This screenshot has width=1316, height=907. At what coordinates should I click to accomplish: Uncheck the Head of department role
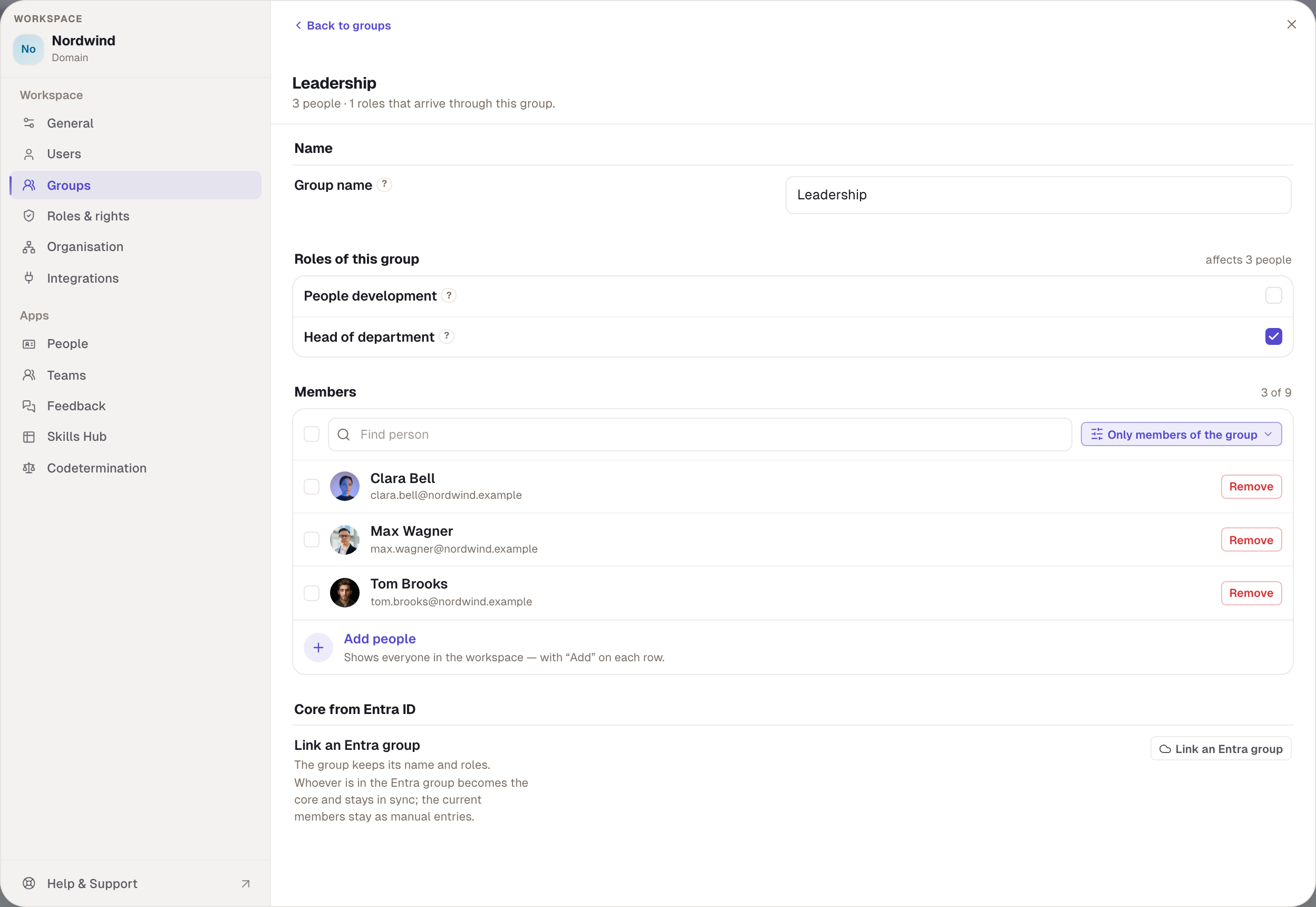tap(1273, 336)
